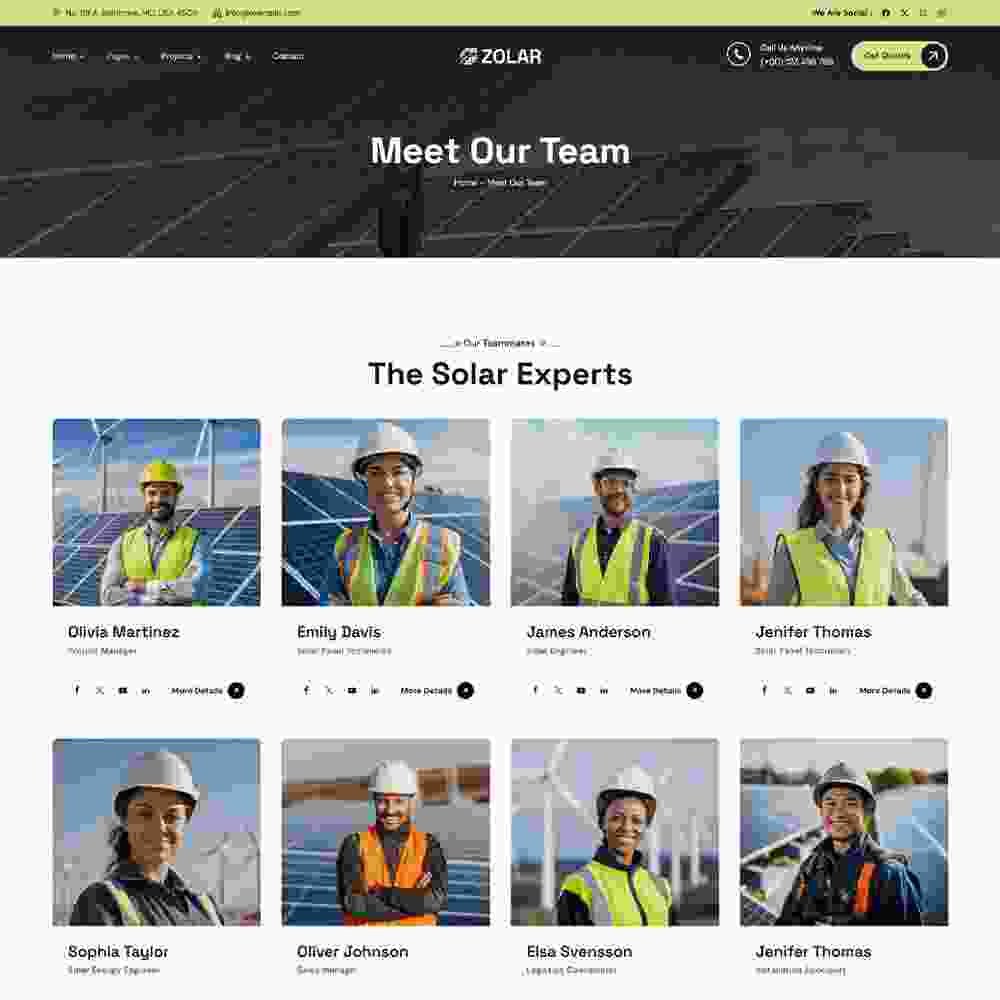This screenshot has width=1000, height=1000.
Task: Click the phone call icon in header
Action: tap(739, 55)
